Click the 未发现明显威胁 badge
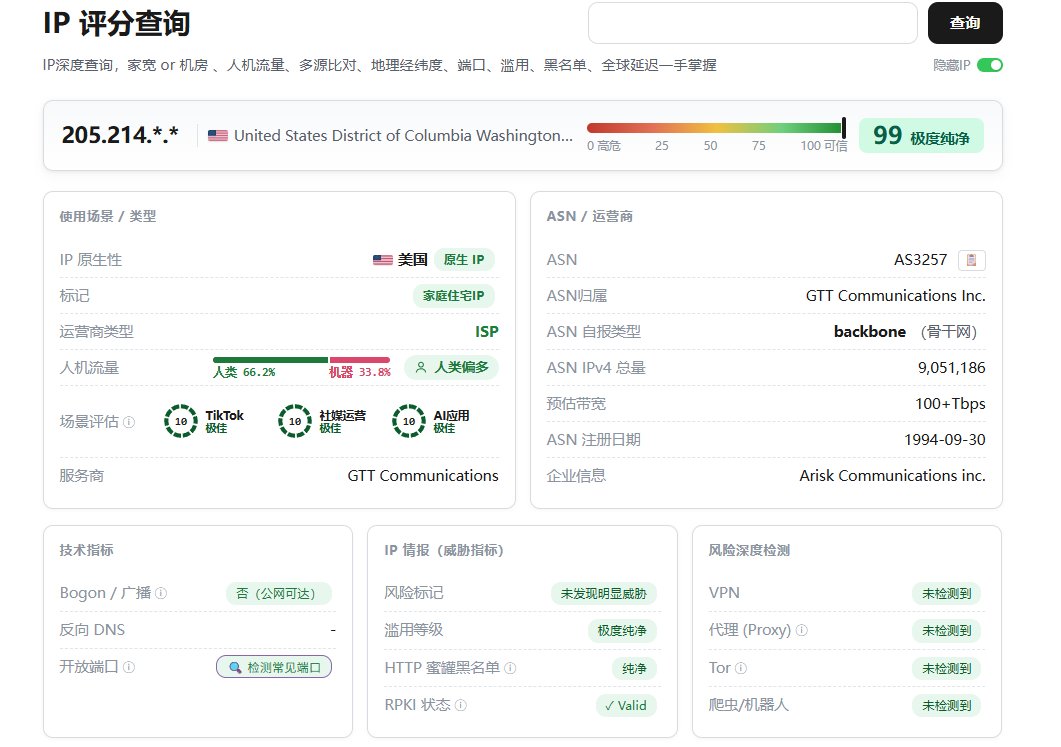 tap(604, 593)
